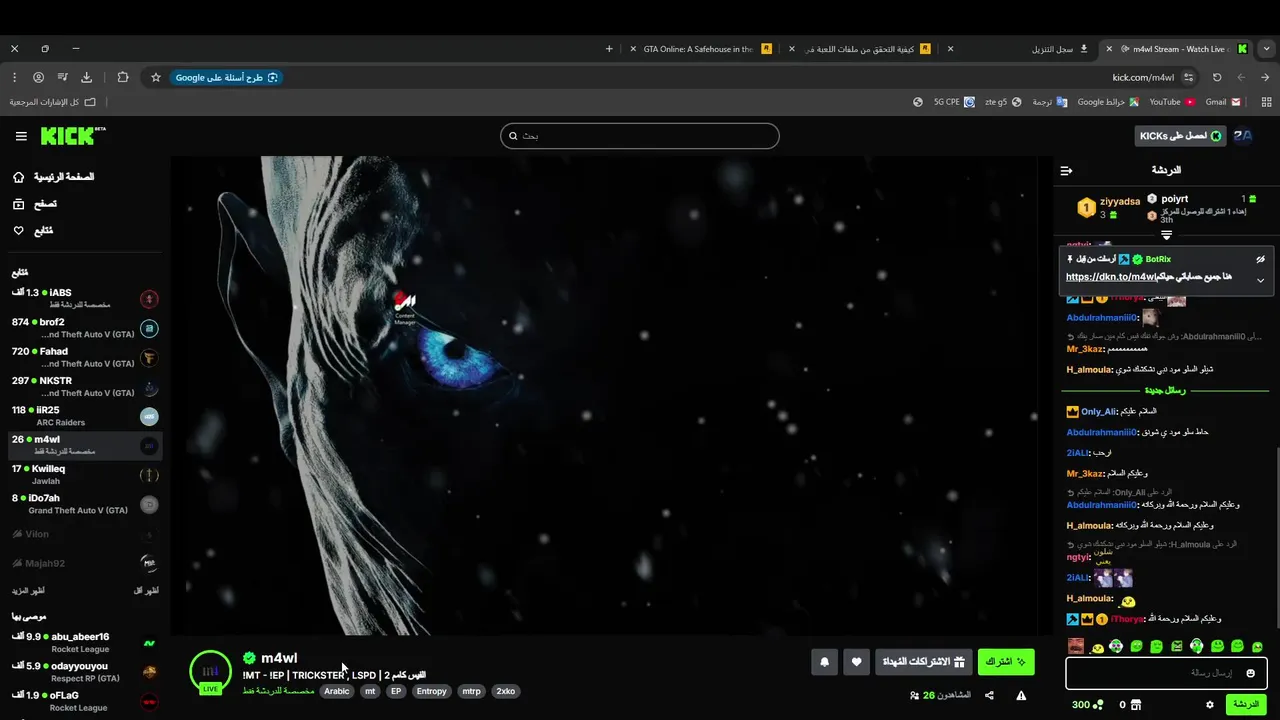Viewport: 1280px width, 720px height.
Task: Toggle follow with the heart button
Action: click(856, 662)
